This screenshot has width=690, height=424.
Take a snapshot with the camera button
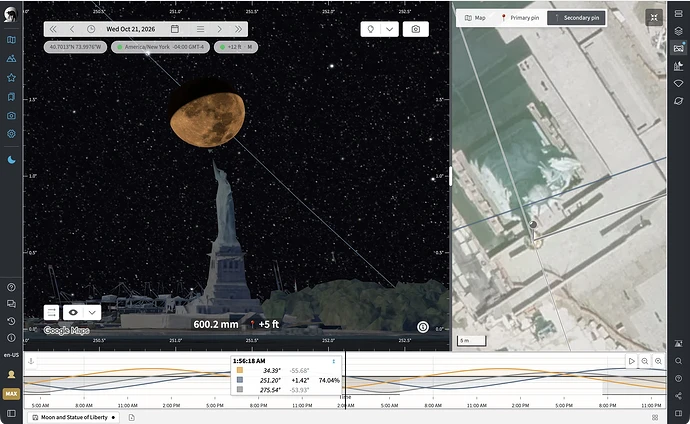(x=415, y=29)
